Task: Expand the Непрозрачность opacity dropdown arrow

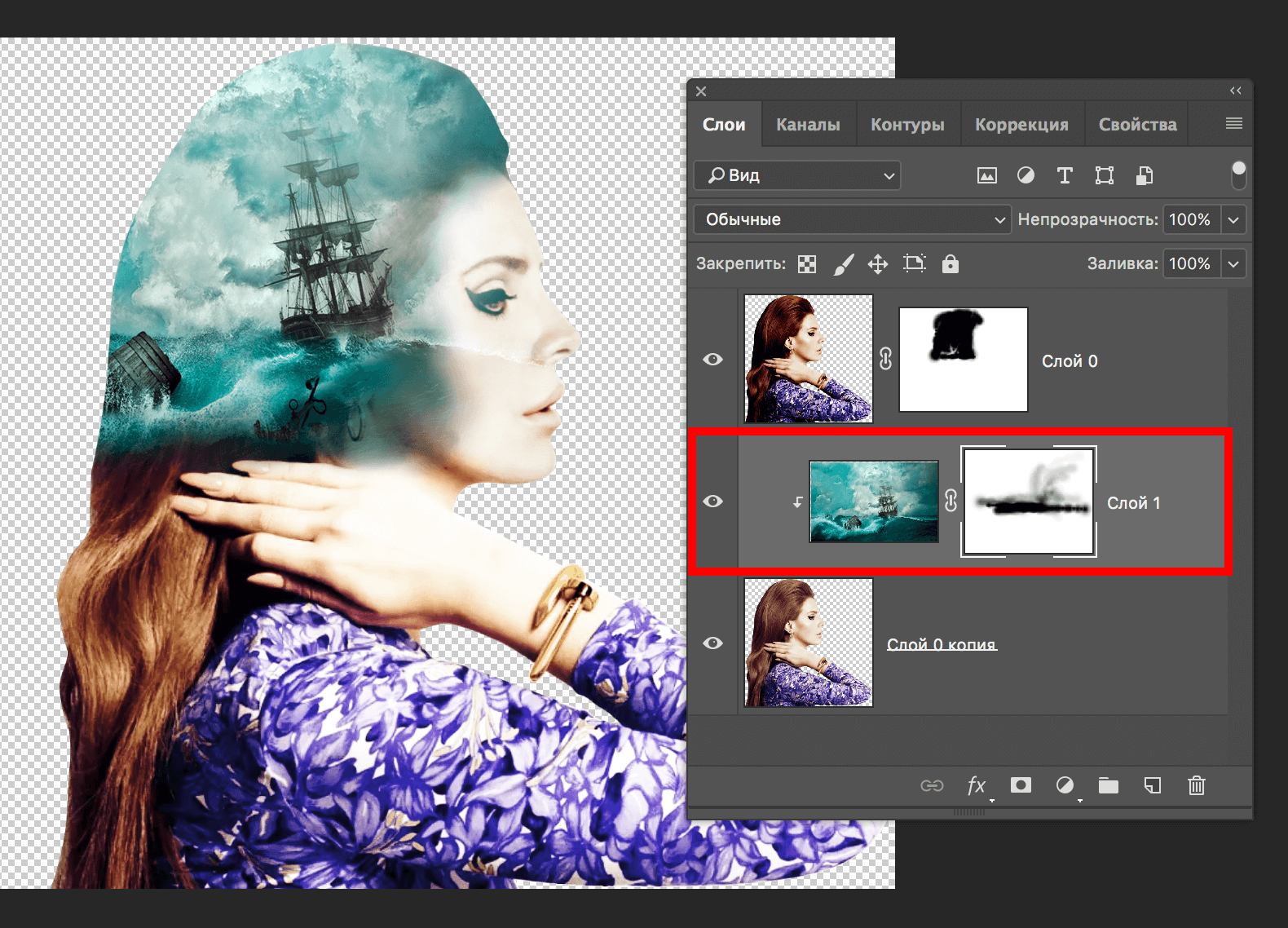Action: 1233,219
